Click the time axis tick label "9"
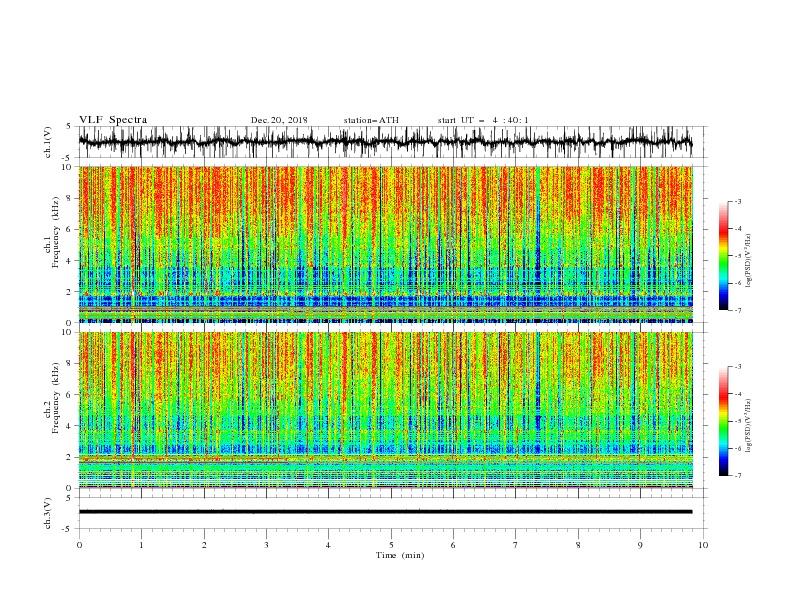Viewport: 792px width, 612px height. [x=640, y=545]
